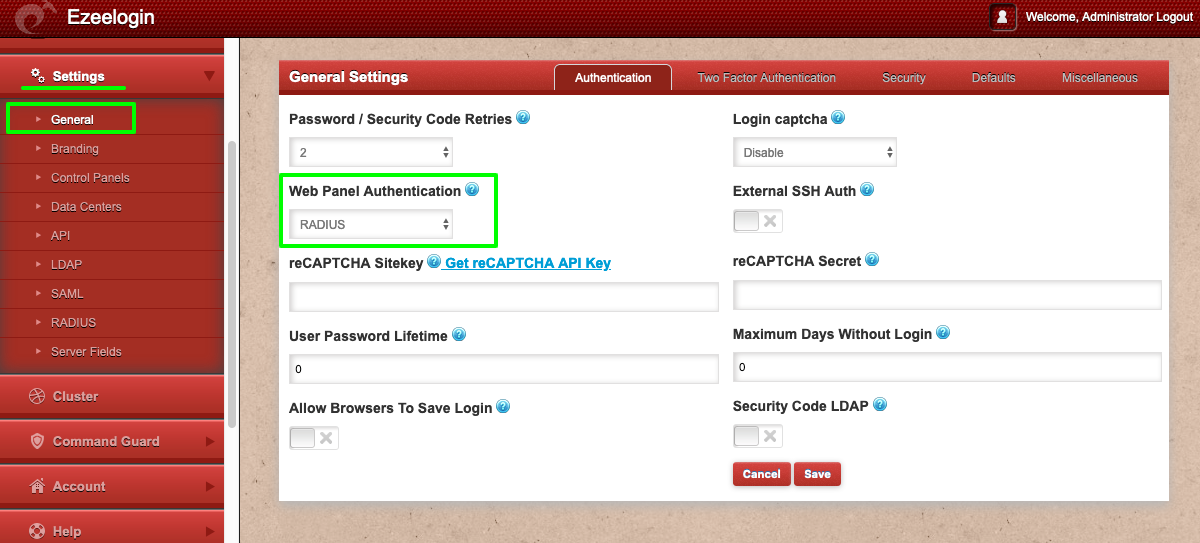The image size is (1200, 543).
Task: Open help icon for External SSH Auth
Action: pos(867,189)
